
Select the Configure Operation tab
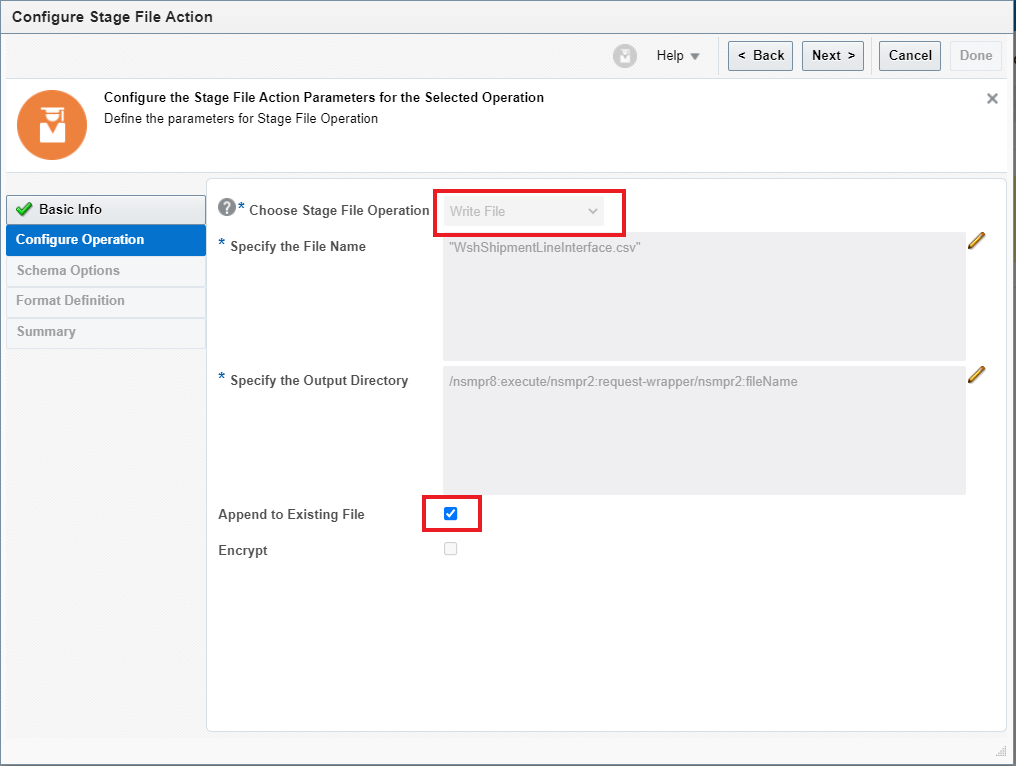click(105, 240)
